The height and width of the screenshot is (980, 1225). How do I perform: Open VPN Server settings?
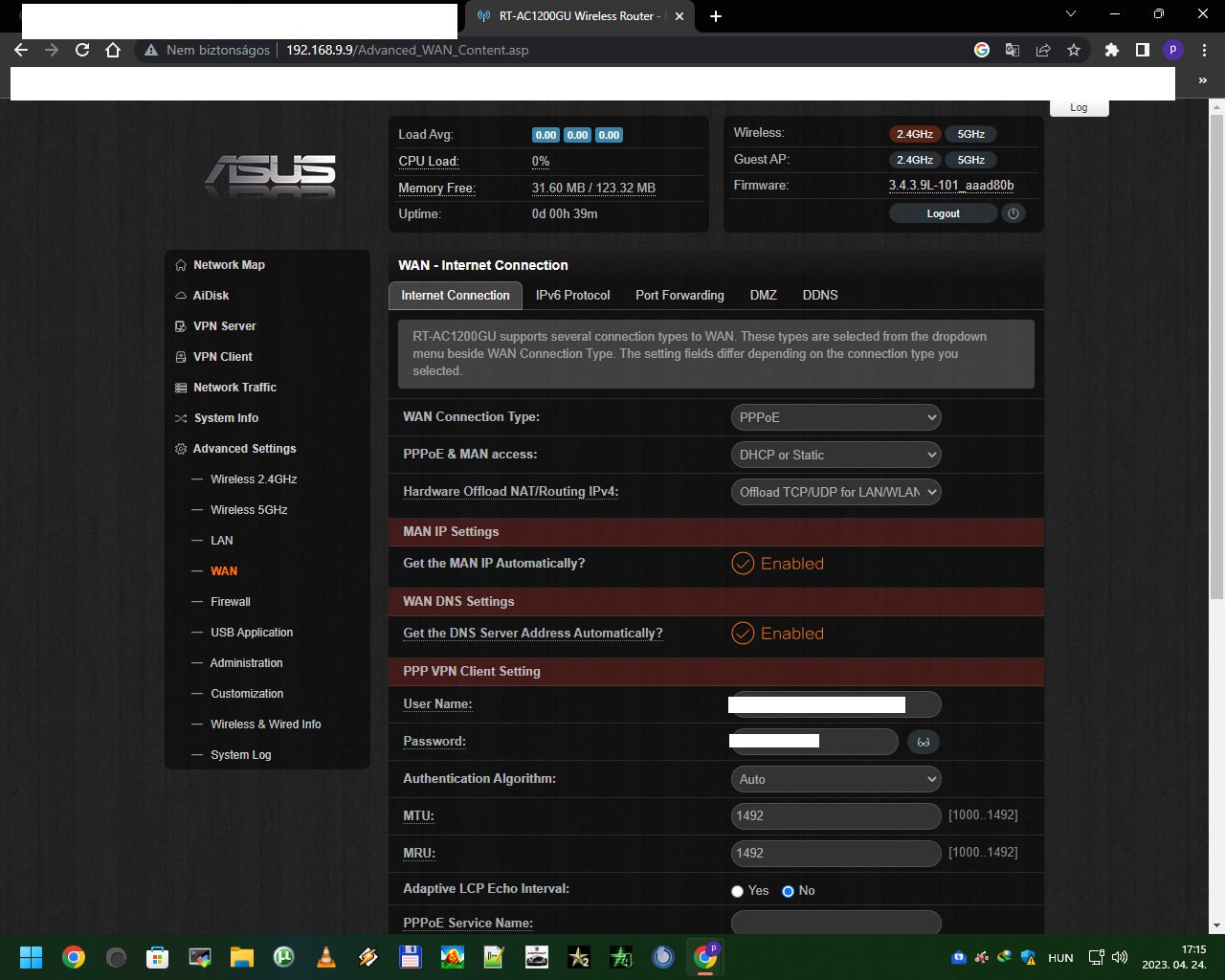coord(224,326)
